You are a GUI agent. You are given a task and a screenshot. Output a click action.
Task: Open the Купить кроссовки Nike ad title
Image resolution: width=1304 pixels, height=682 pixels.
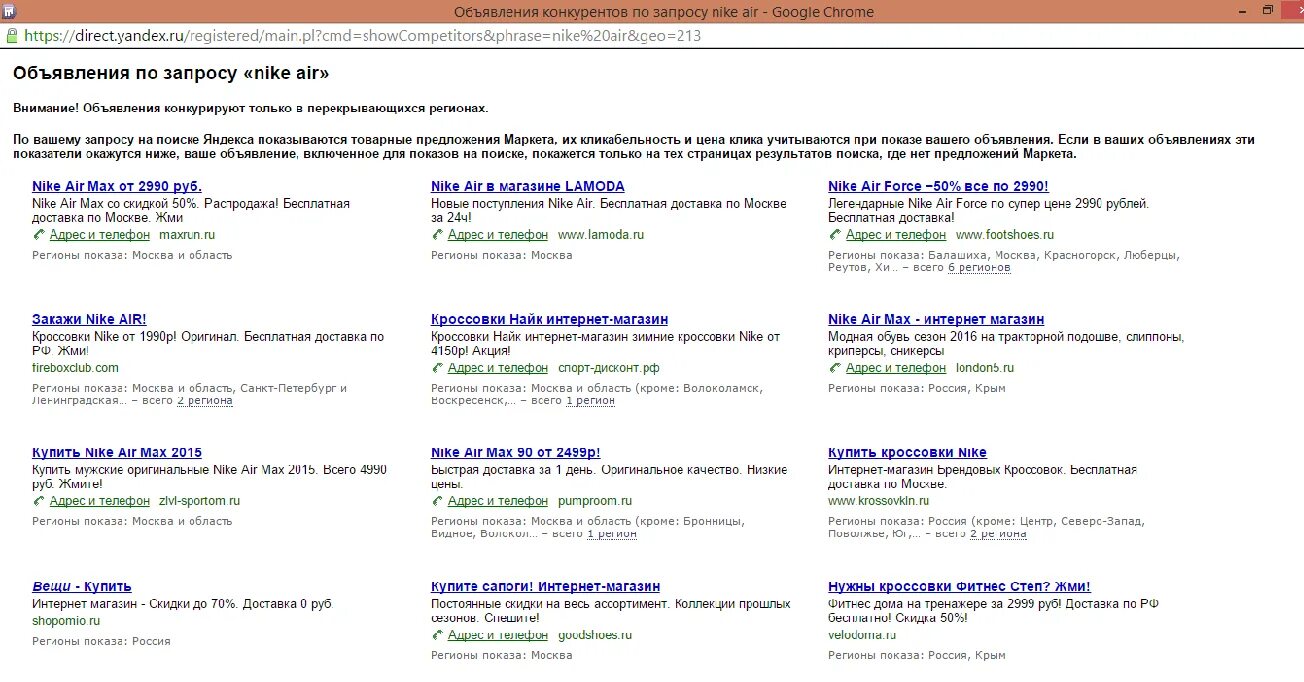click(x=907, y=452)
